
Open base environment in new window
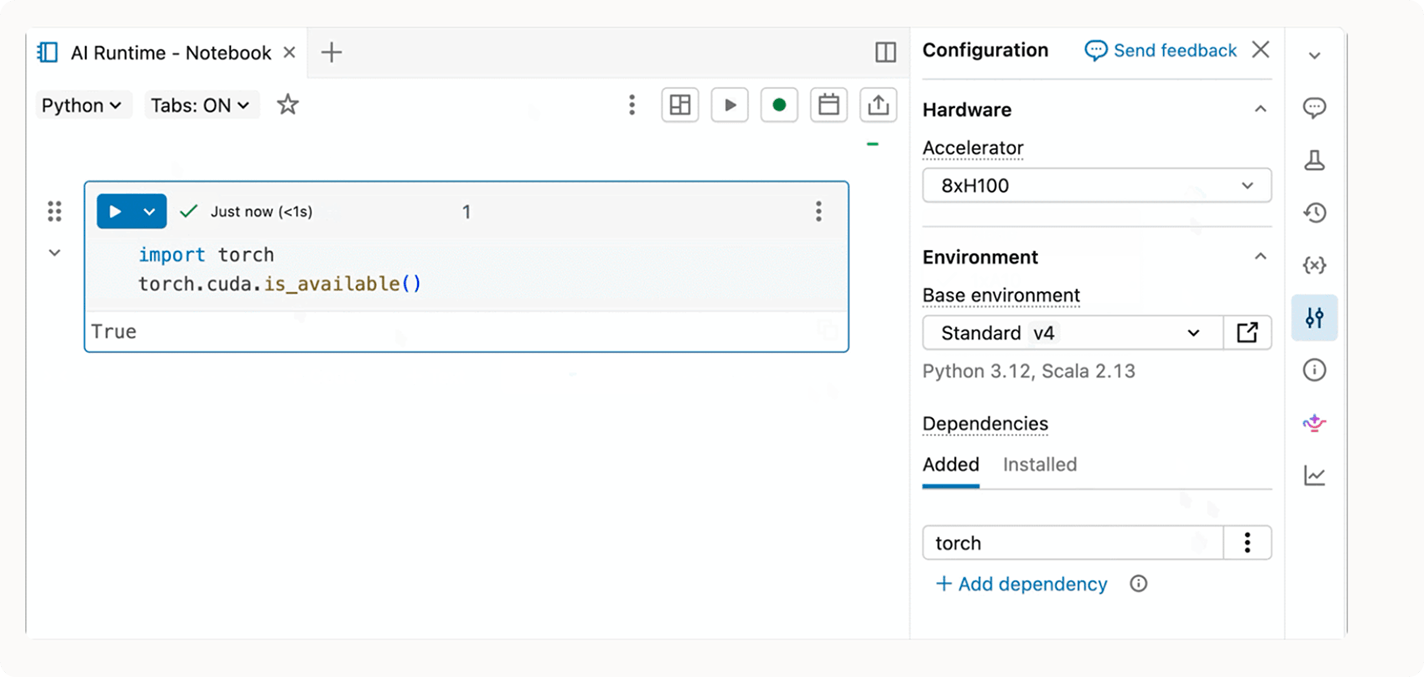(x=1247, y=333)
